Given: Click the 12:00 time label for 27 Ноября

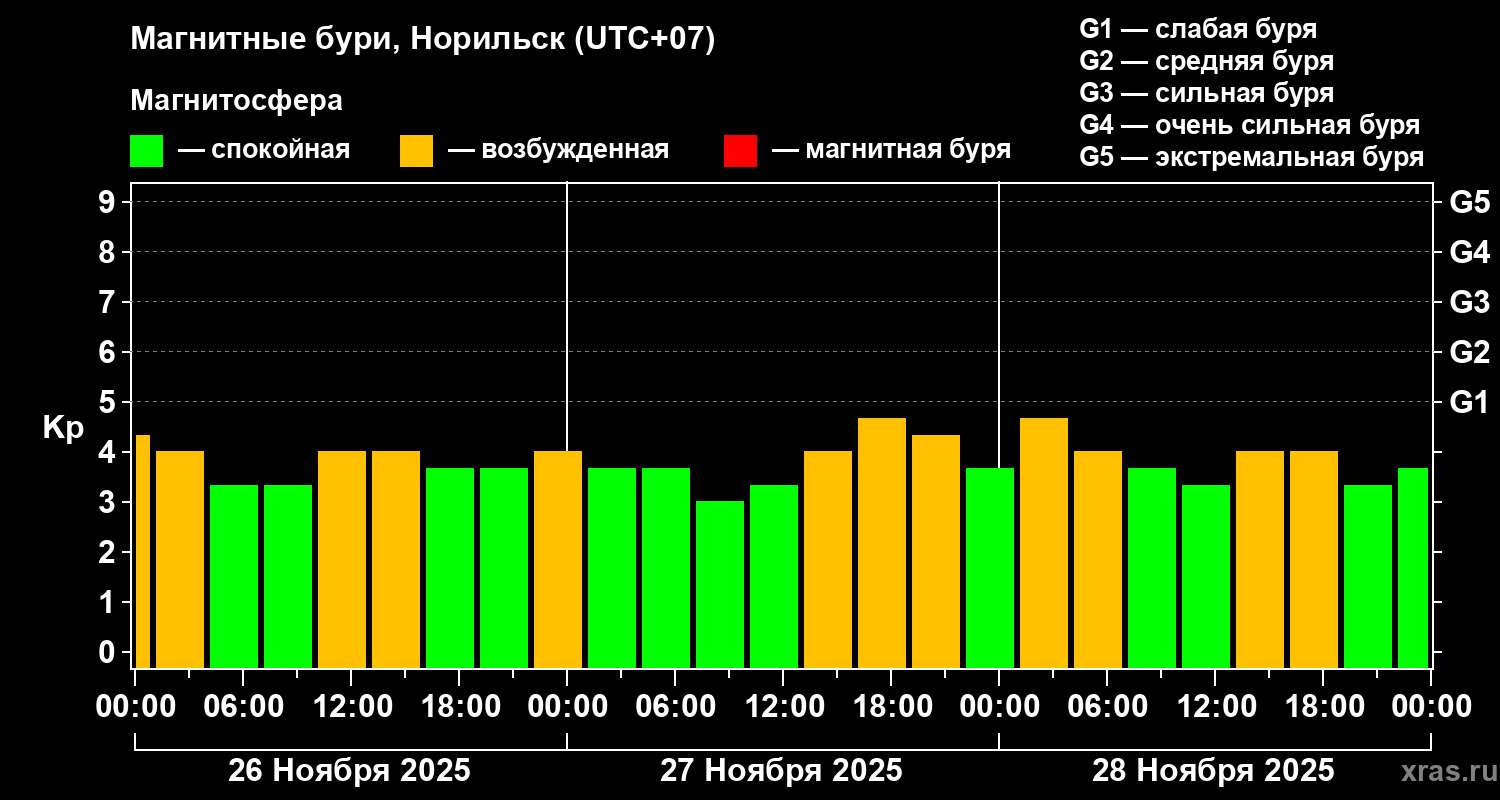Looking at the screenshot, I should click(x=783, y=707).
